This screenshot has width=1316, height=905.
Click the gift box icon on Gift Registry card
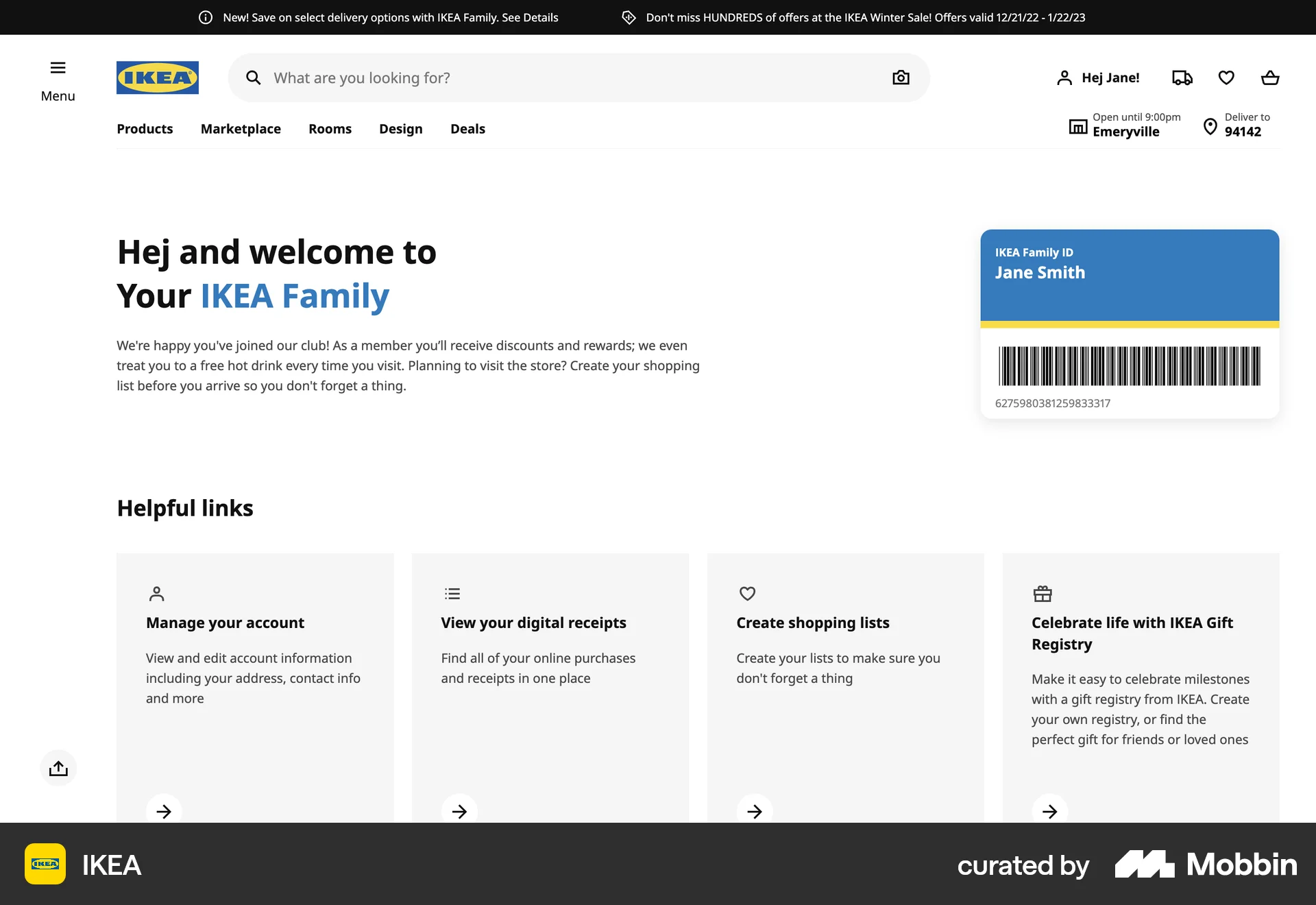(x=1043, y=594)
